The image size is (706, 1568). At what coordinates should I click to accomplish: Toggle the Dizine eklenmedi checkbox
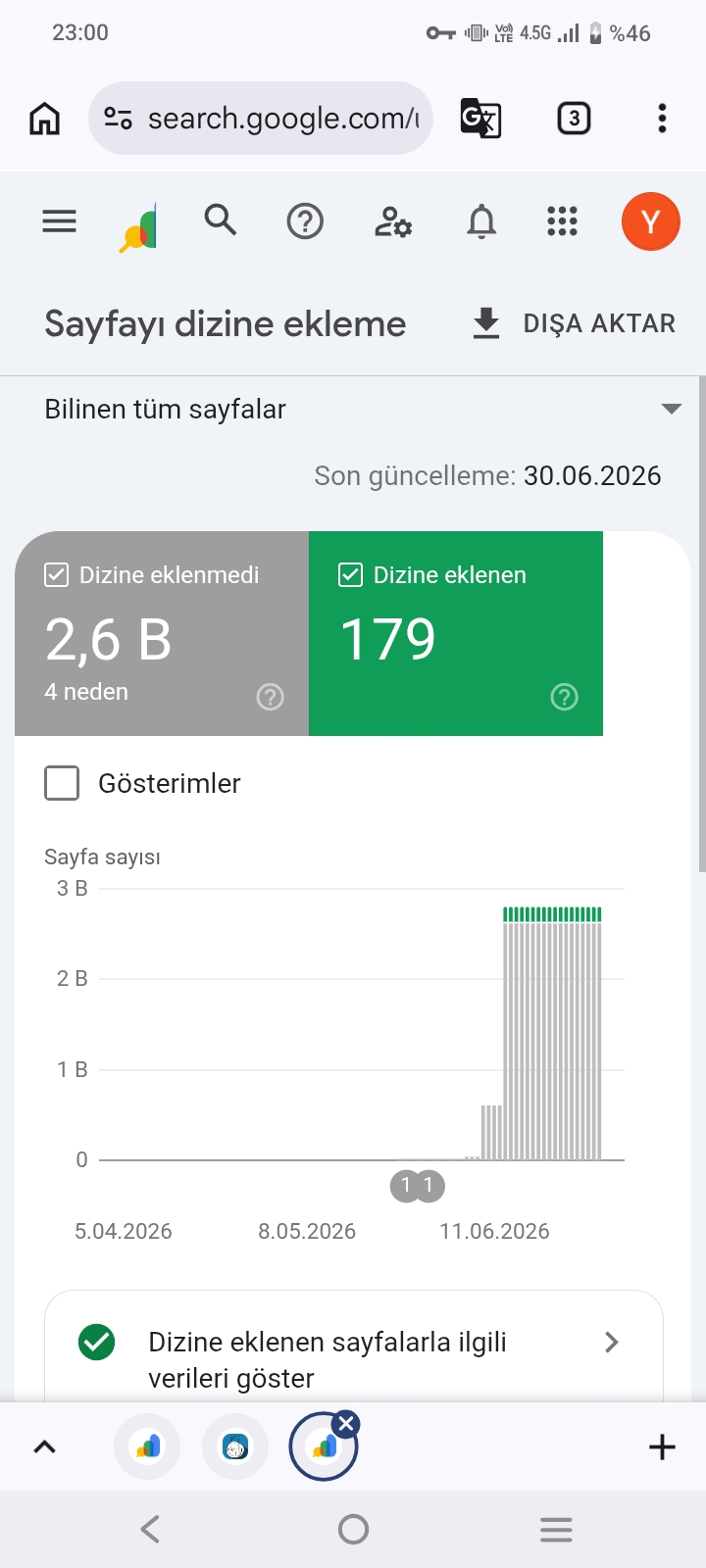56,575
